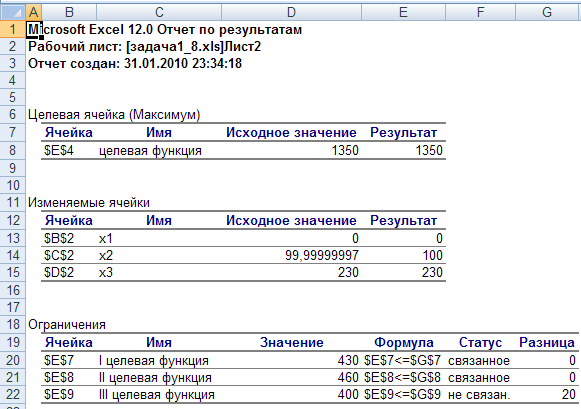
Task: Click the 'Ограничения' section heading
Action: 67,325
